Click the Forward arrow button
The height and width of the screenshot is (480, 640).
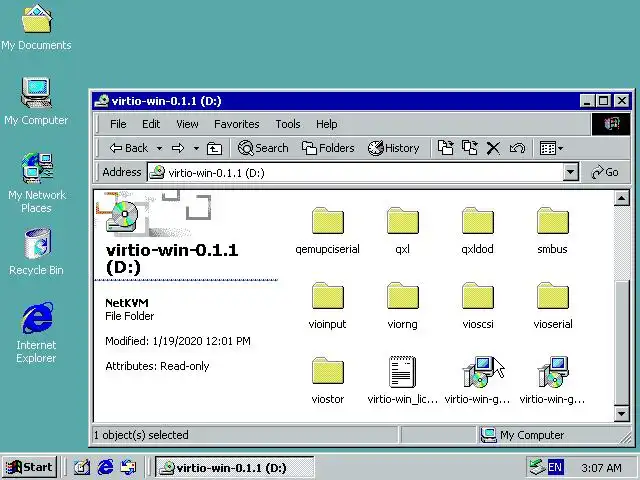[178, 148]
